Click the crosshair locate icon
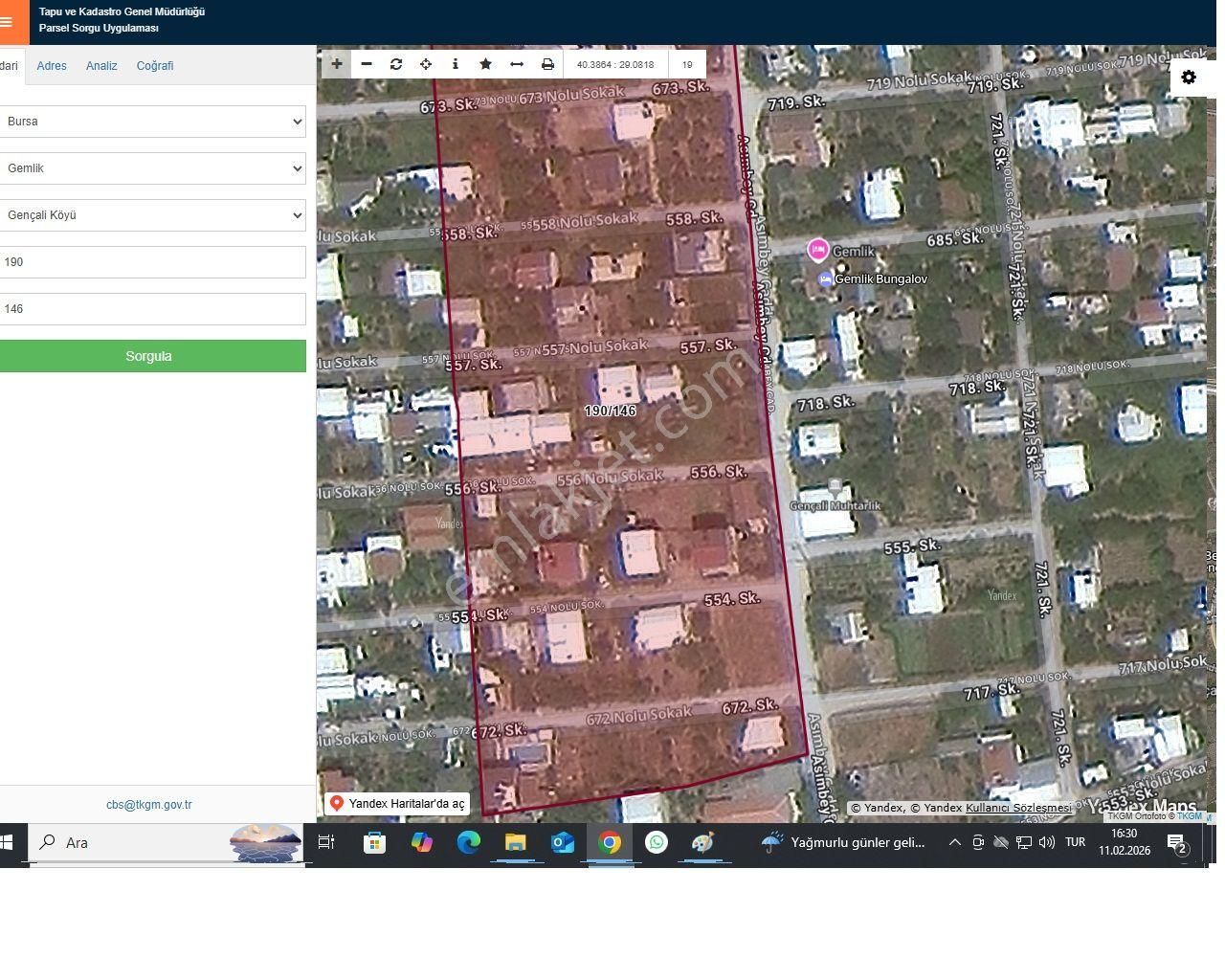Screen dimensions: 1225x980 tap(426, 64)
